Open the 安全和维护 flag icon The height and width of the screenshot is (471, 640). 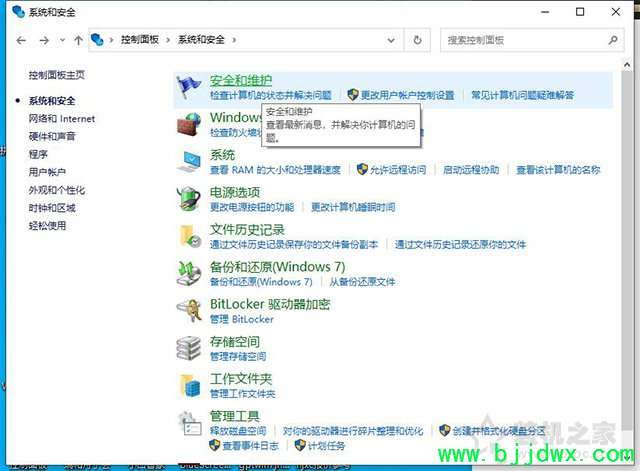tap(189, 87)
